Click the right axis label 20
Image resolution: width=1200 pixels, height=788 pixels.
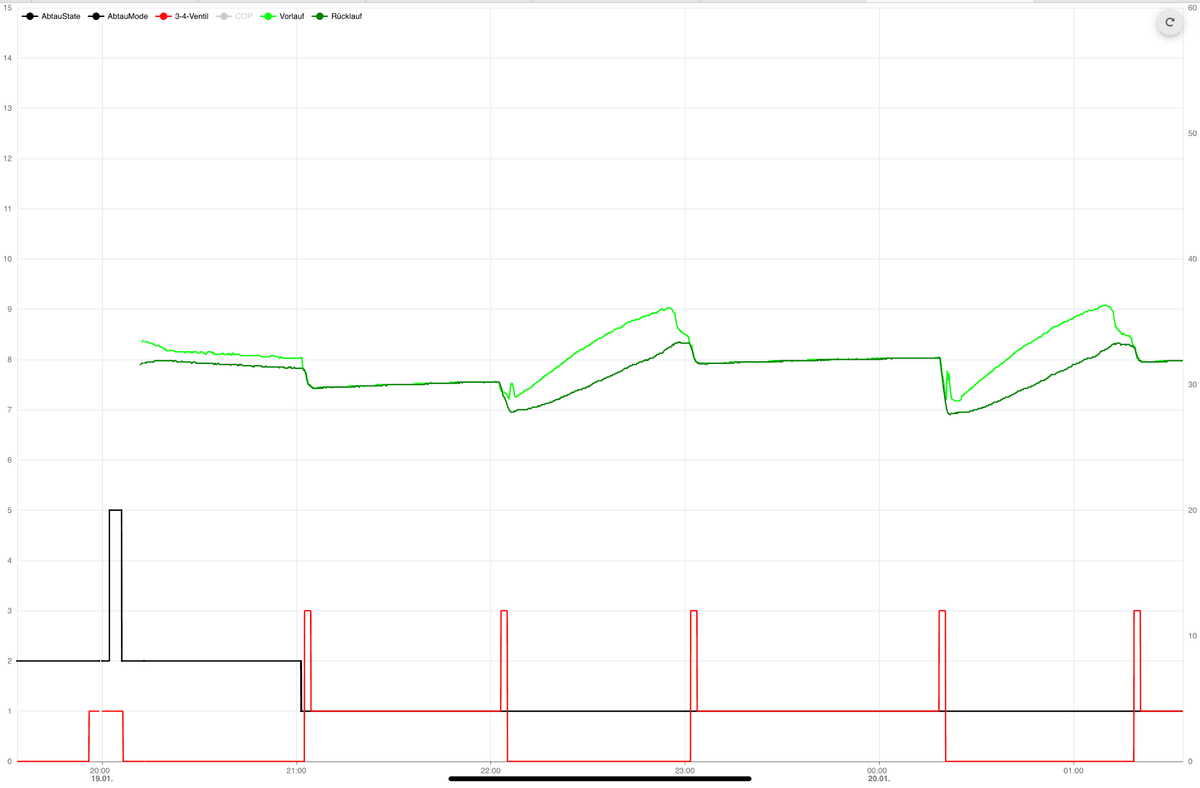click(1191, 510)
